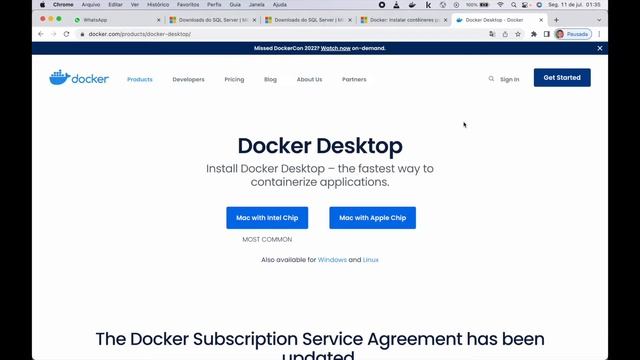The width and height of the screenshot is (640, 360).
Task: Click the lock icon in address bar
Action: tap(82, 34)
